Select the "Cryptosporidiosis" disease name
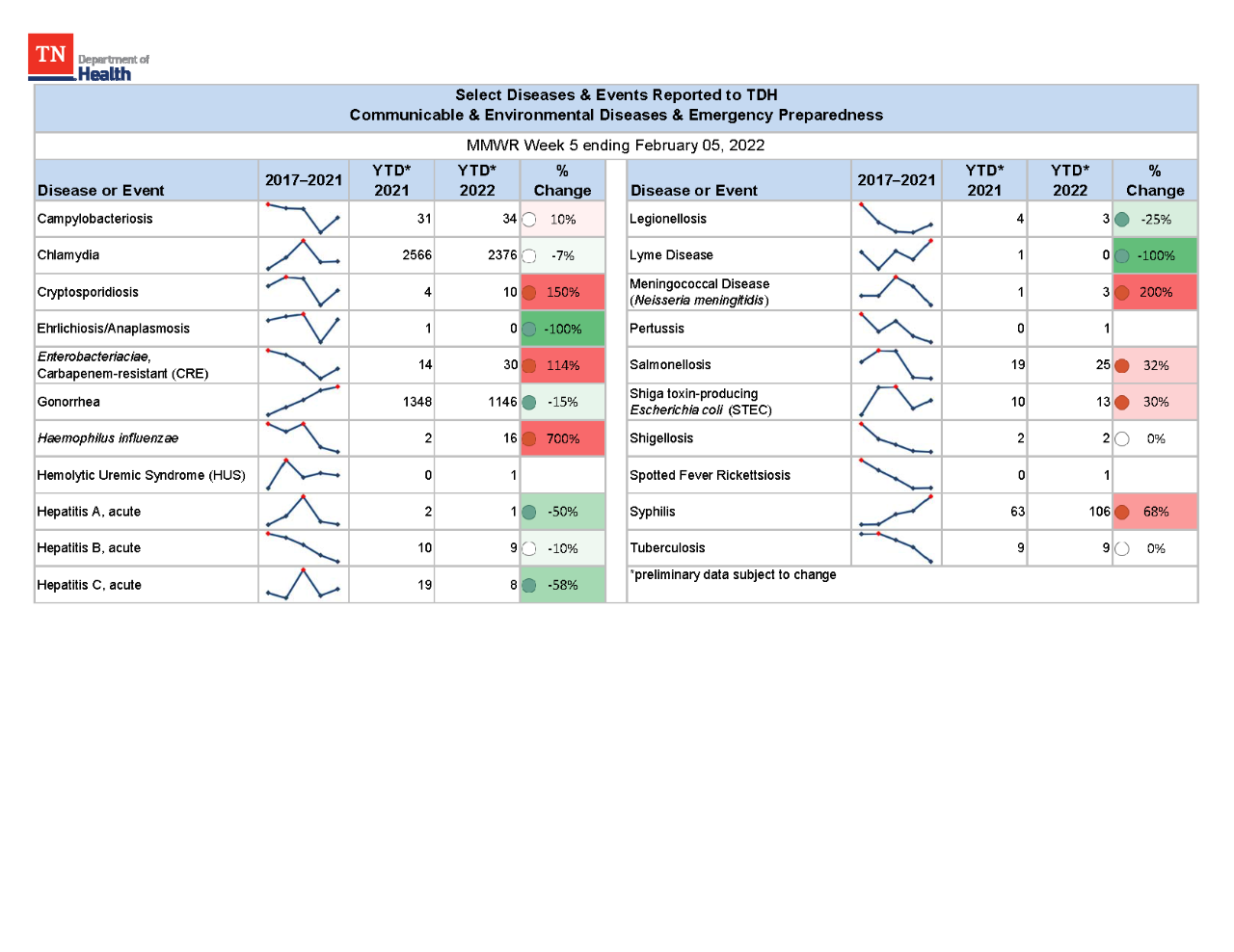Image resolution: width=1234 pixels, height=952 pixels. pyautogui.click(x=88, y=292)
